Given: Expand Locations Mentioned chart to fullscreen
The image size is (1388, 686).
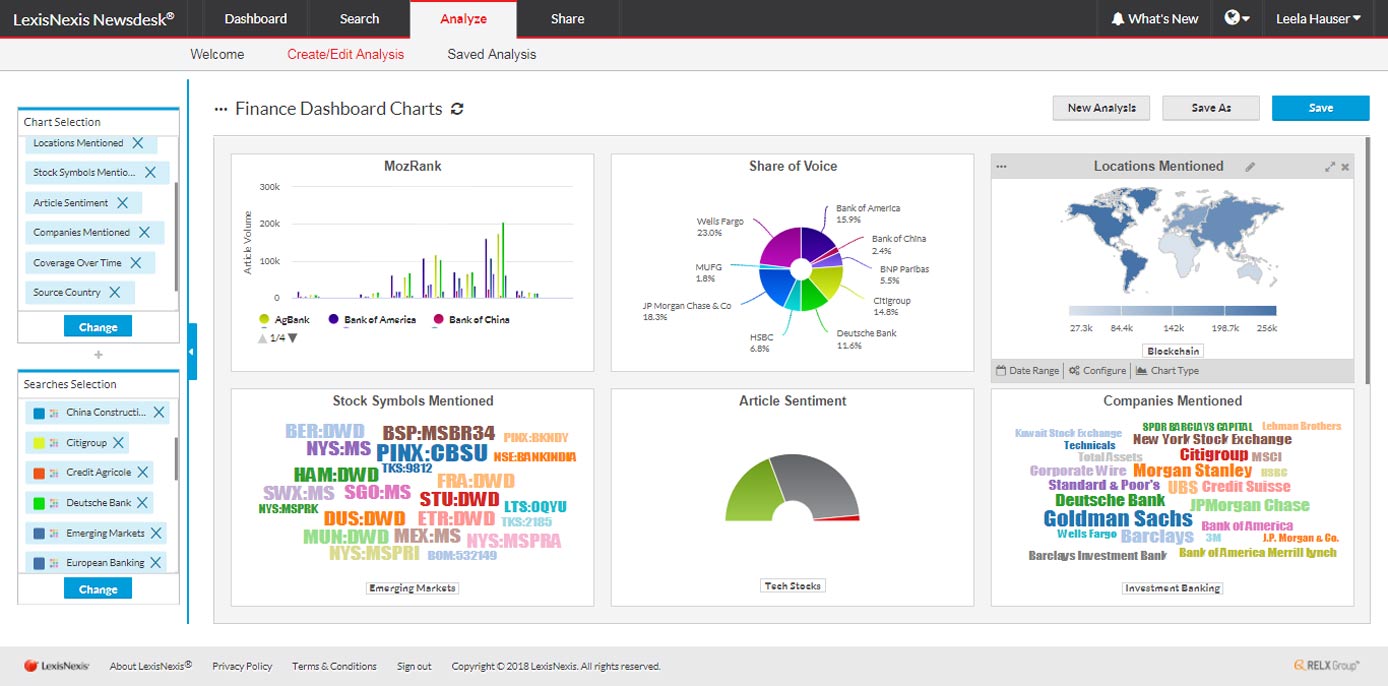Looking at the screenshot, I should click(1330, 167).
